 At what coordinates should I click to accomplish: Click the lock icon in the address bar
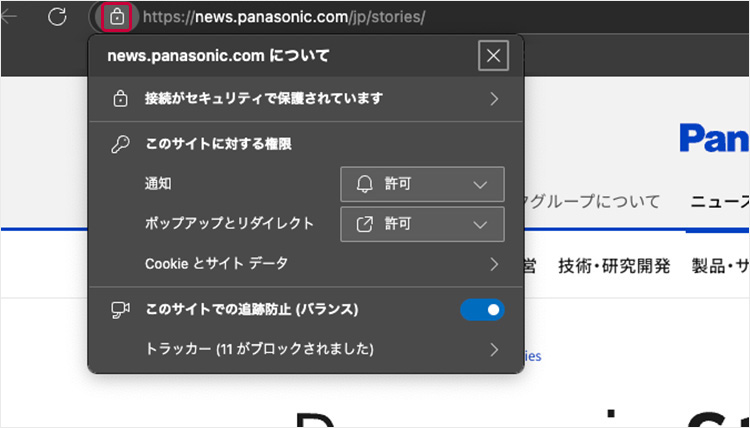118,17
